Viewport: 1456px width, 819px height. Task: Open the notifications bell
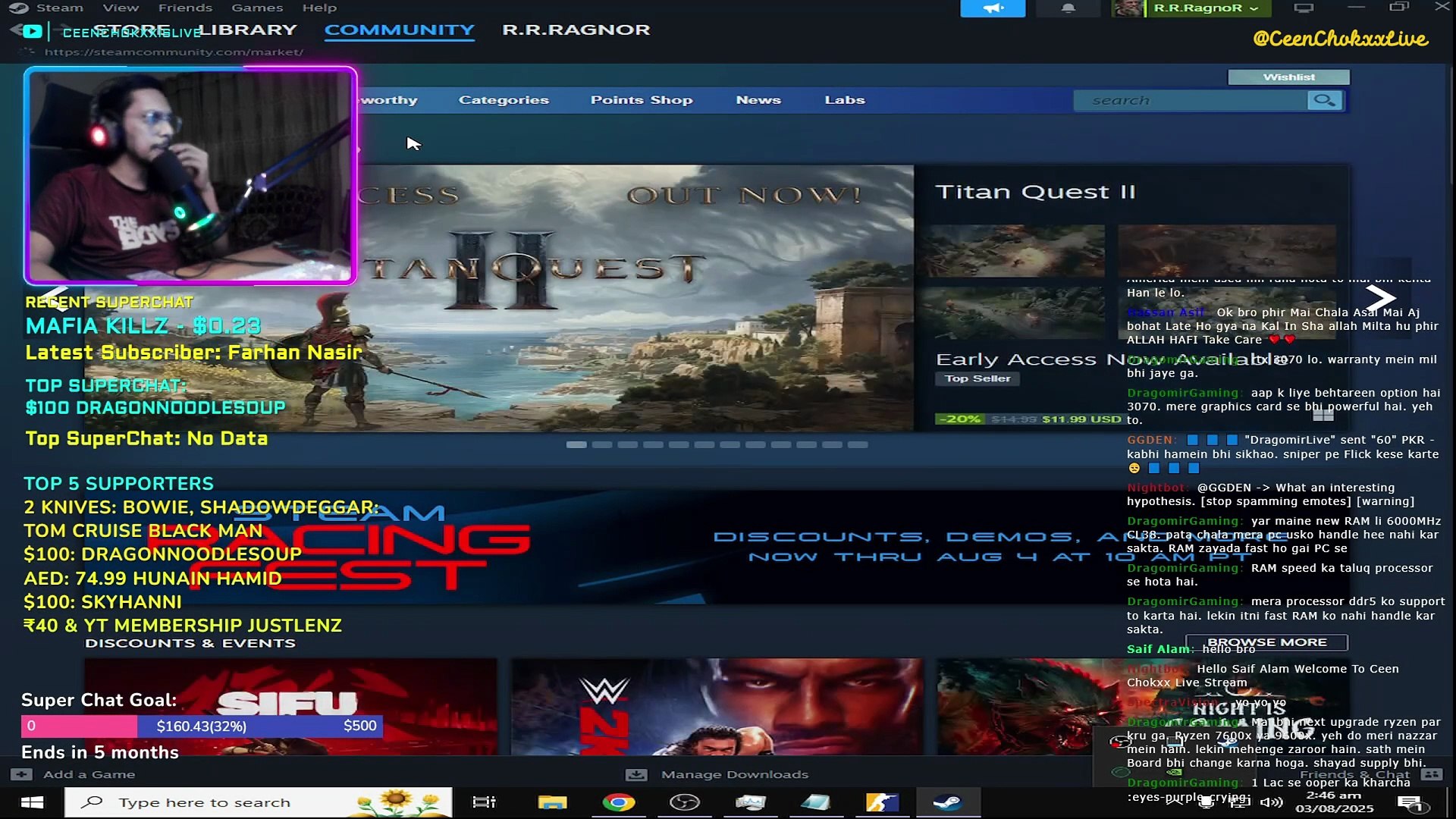(x=1068, y=8)
